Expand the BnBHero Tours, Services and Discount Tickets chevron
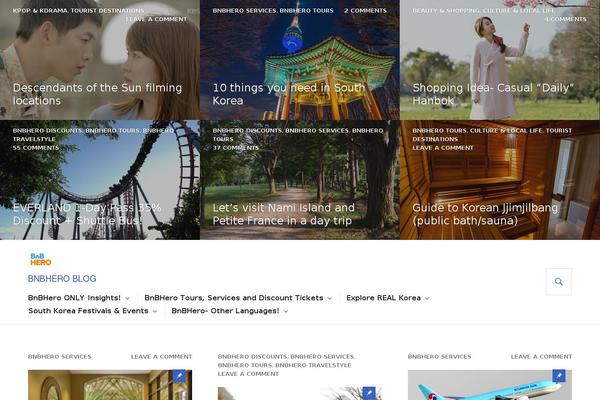The height and width of the screenshot is (400, 600). 329,298
